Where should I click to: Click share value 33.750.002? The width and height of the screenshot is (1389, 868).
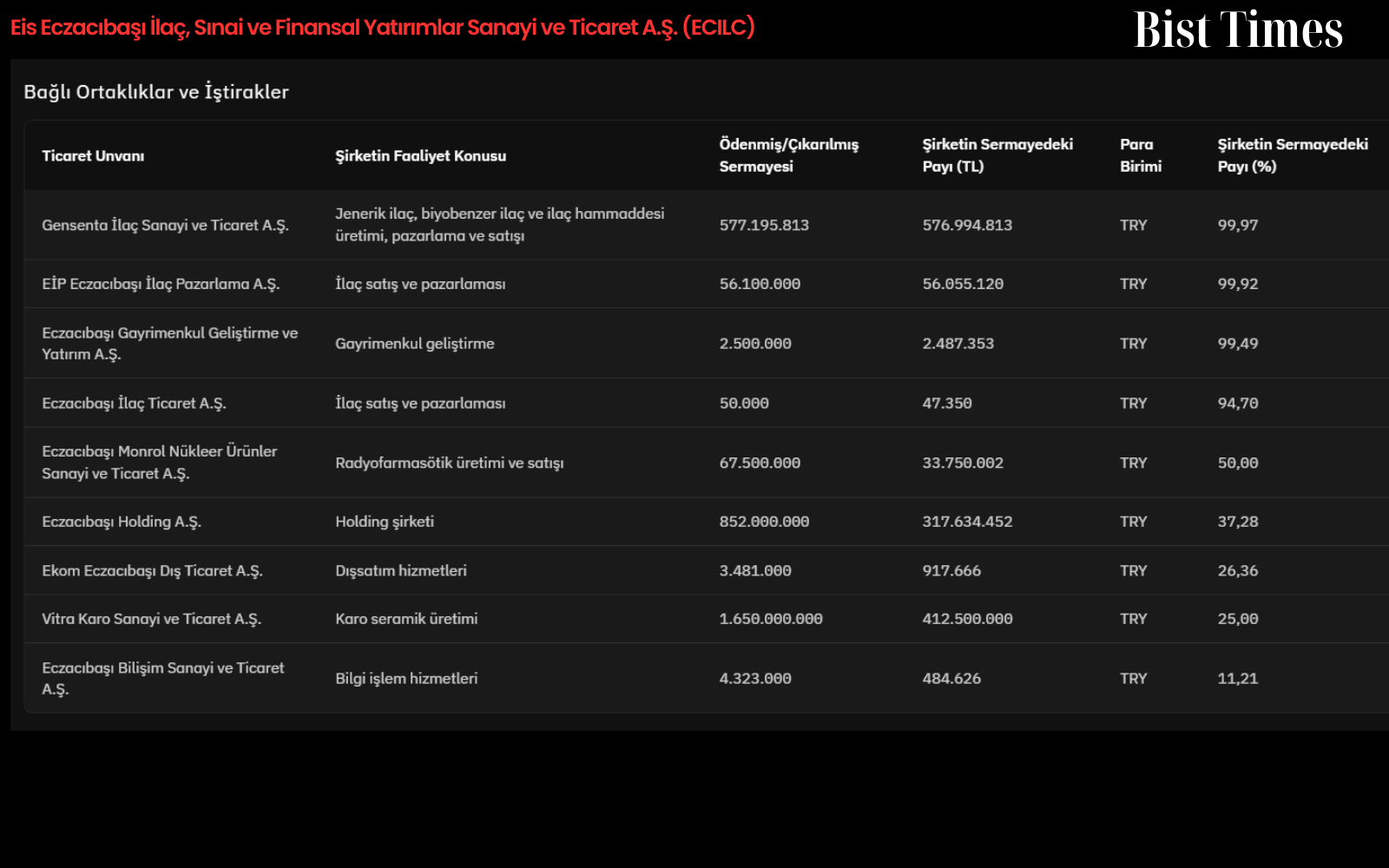click(x=963, y=463)
